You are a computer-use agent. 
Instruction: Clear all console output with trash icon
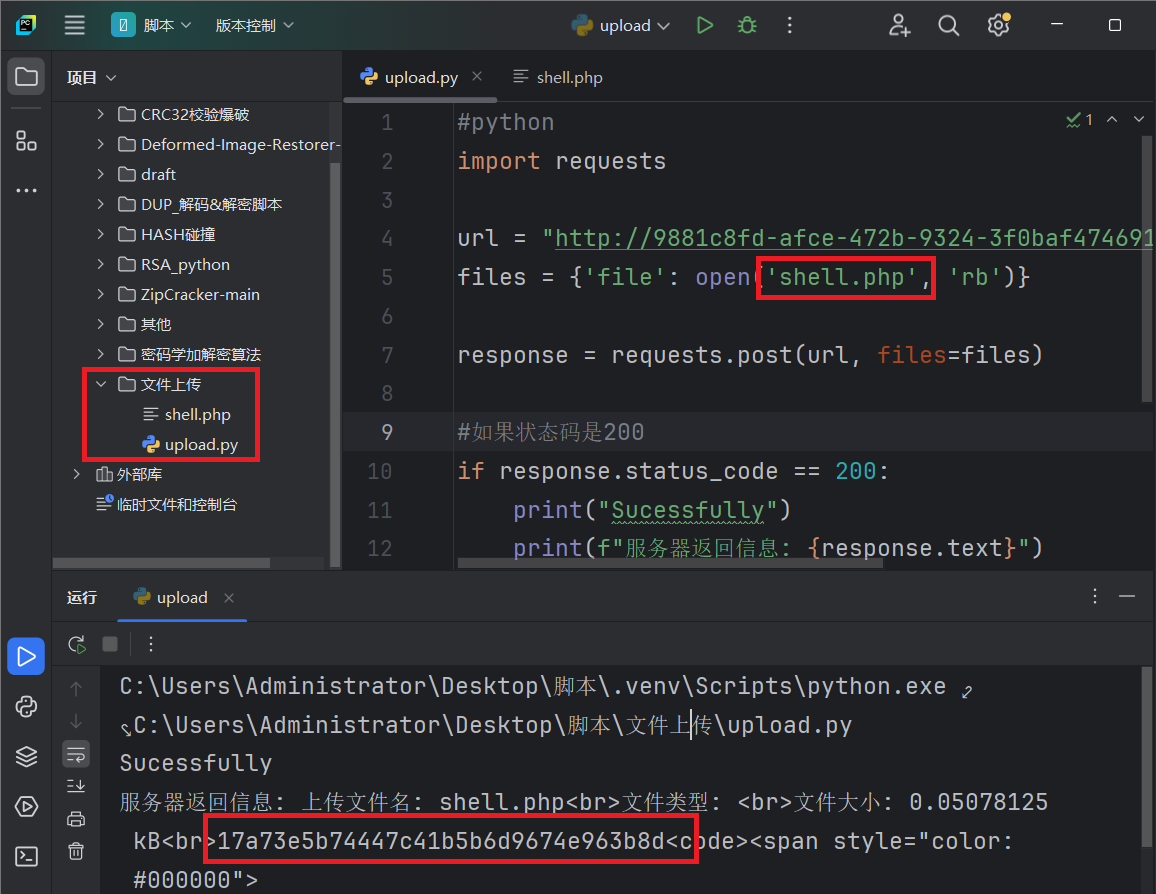pyautogui.click(x=76, y=851)
